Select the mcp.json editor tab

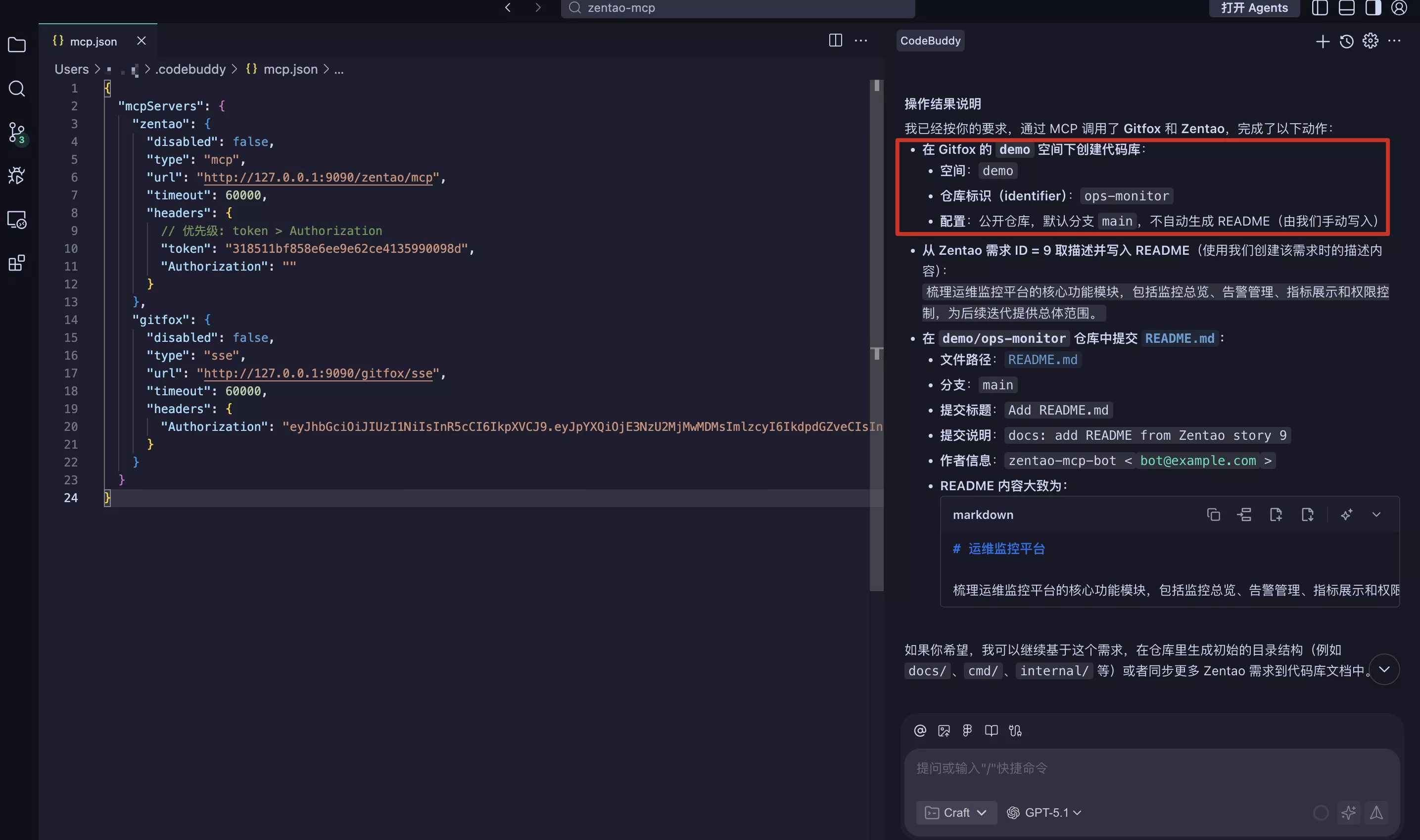pos(93,42)
